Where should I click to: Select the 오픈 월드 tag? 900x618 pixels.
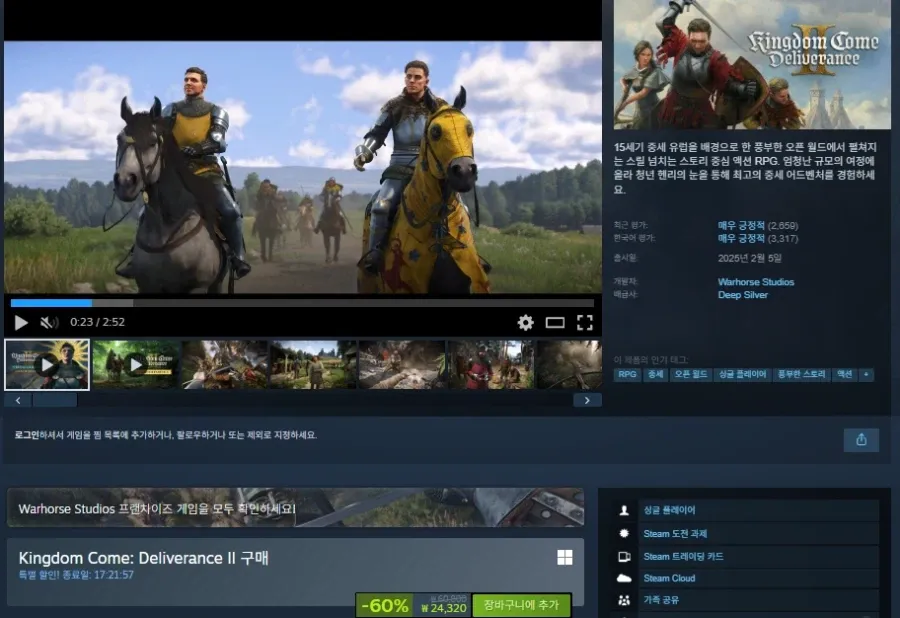click(x=690, y=375)
